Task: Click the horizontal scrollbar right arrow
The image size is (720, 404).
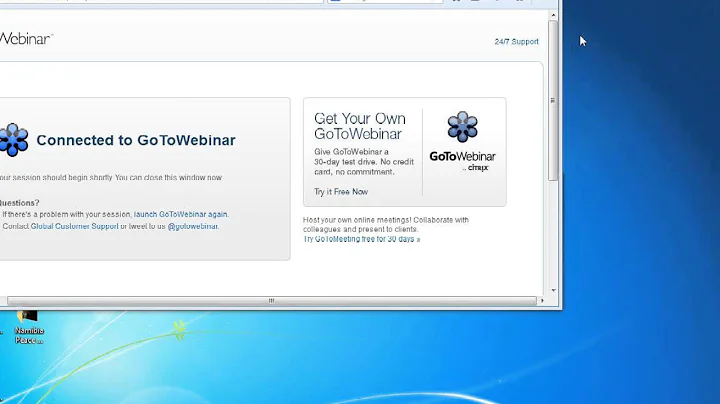Action: [x=542, y=301]
